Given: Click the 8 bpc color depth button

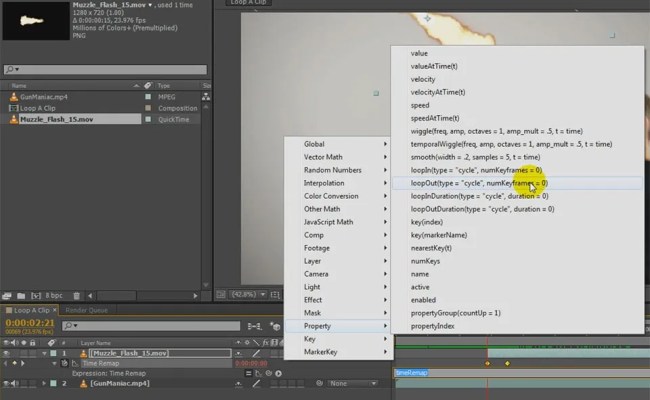Looking at the screenshot, I should (54, 296).
